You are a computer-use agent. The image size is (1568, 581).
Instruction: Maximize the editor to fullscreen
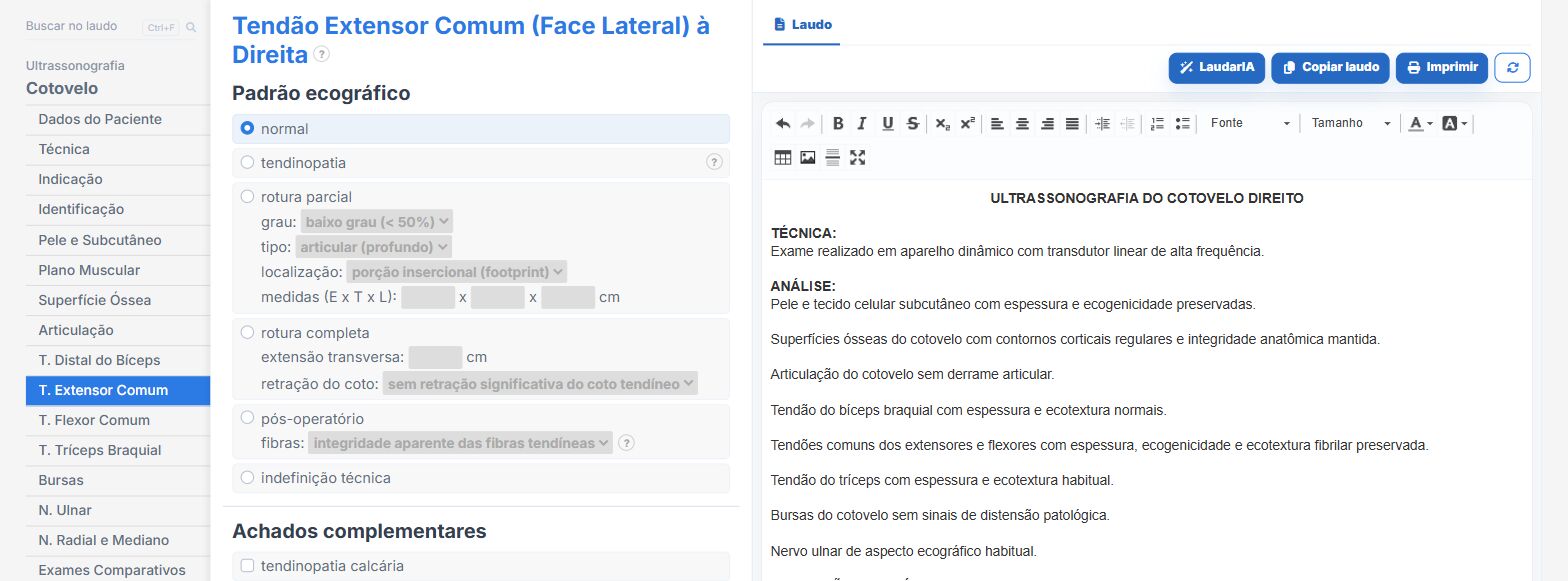click(857, 157)
